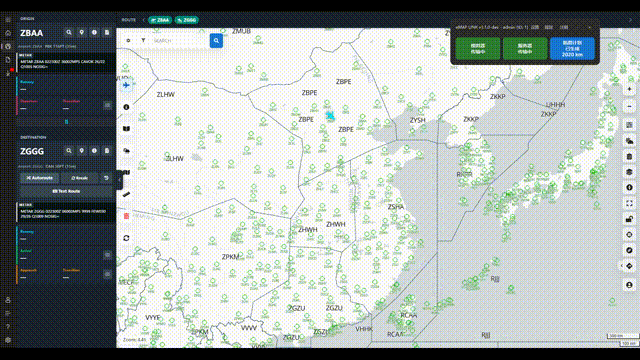Click the blue map search button
This screenshot has height=360, width=640.
click(216, 41)
